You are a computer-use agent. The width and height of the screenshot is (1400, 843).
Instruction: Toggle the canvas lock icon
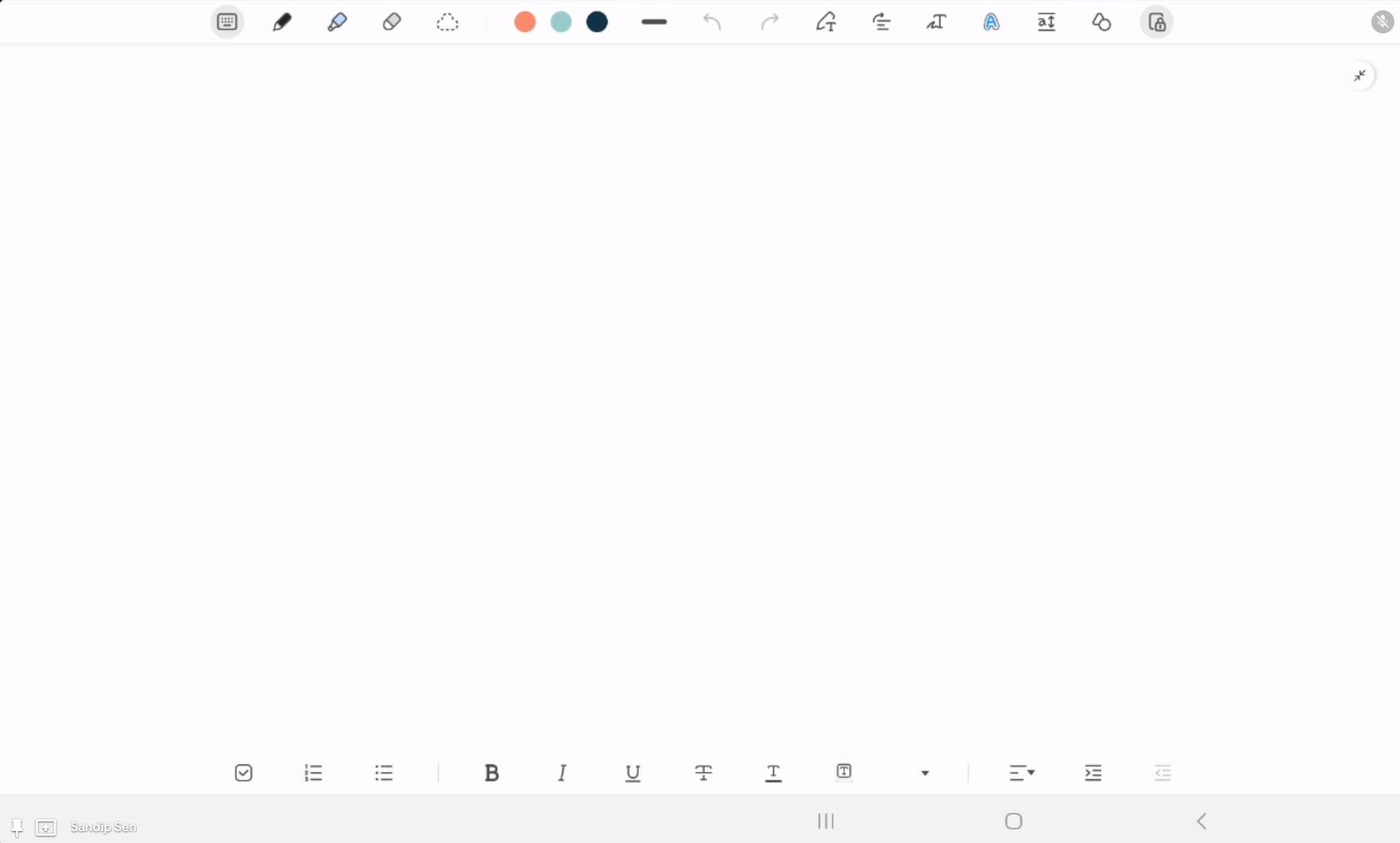pos(1157,22)
